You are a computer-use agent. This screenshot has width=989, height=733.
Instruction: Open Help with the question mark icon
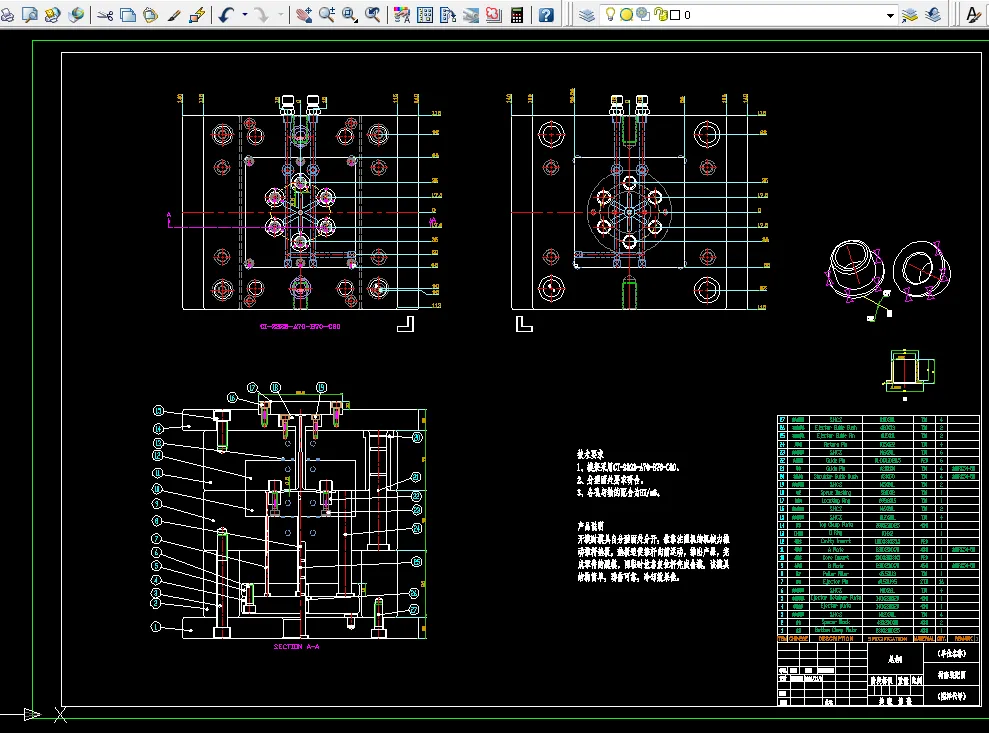click(x=546, y=15)
